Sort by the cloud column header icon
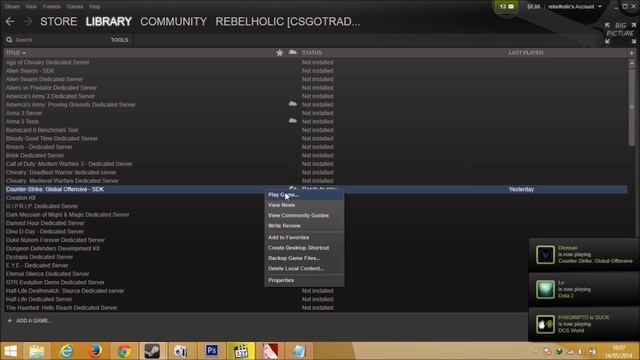Screen dimensions: 640x360 click(293, 52)
